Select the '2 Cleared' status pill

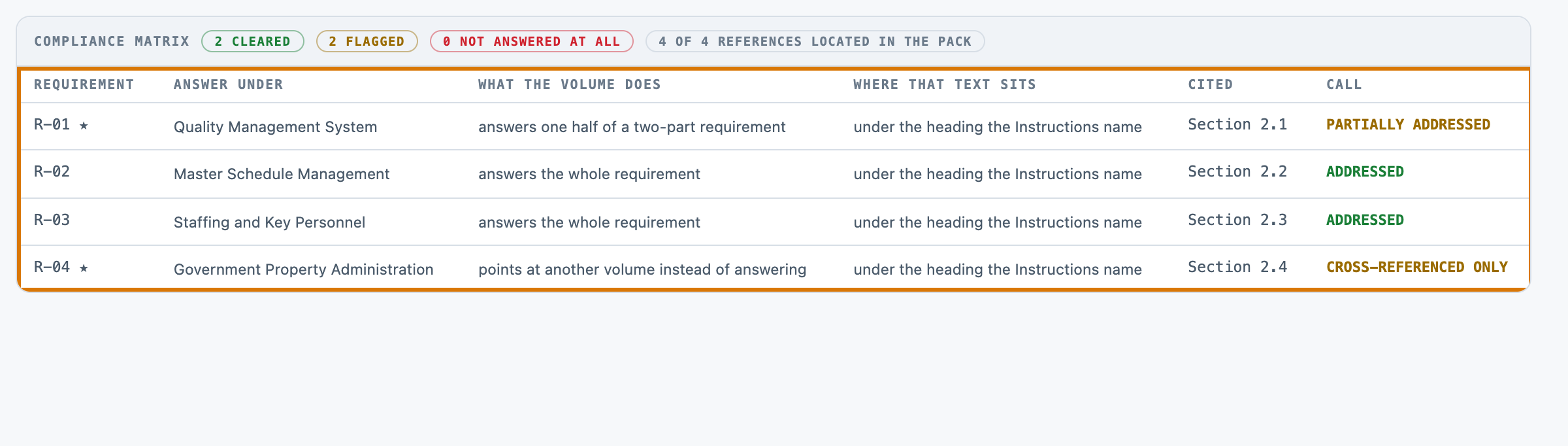click(x=253, y=41)
